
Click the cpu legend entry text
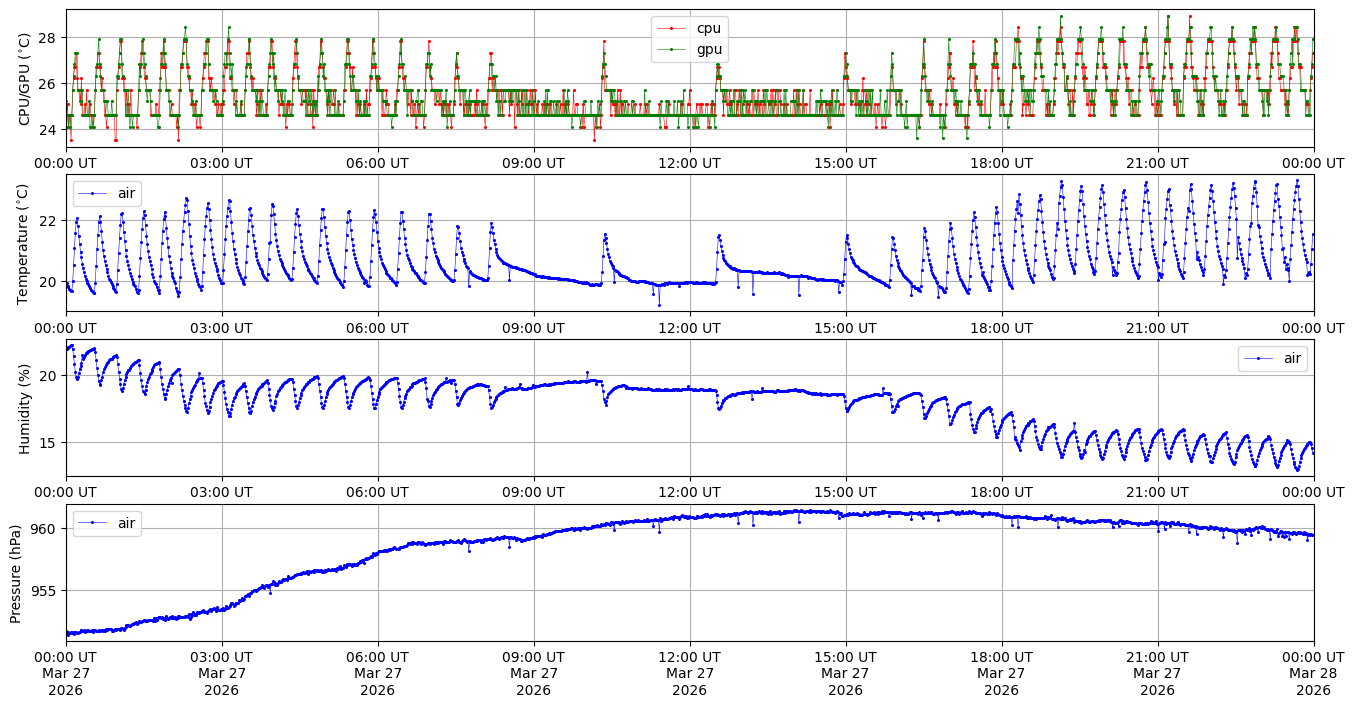tap(708, 29)
